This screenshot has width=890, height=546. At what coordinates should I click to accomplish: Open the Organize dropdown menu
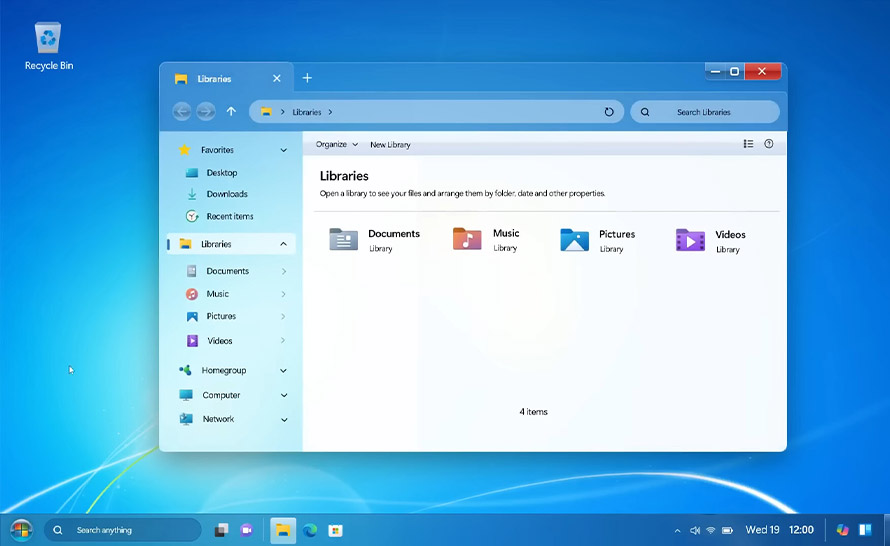[336, 144]
